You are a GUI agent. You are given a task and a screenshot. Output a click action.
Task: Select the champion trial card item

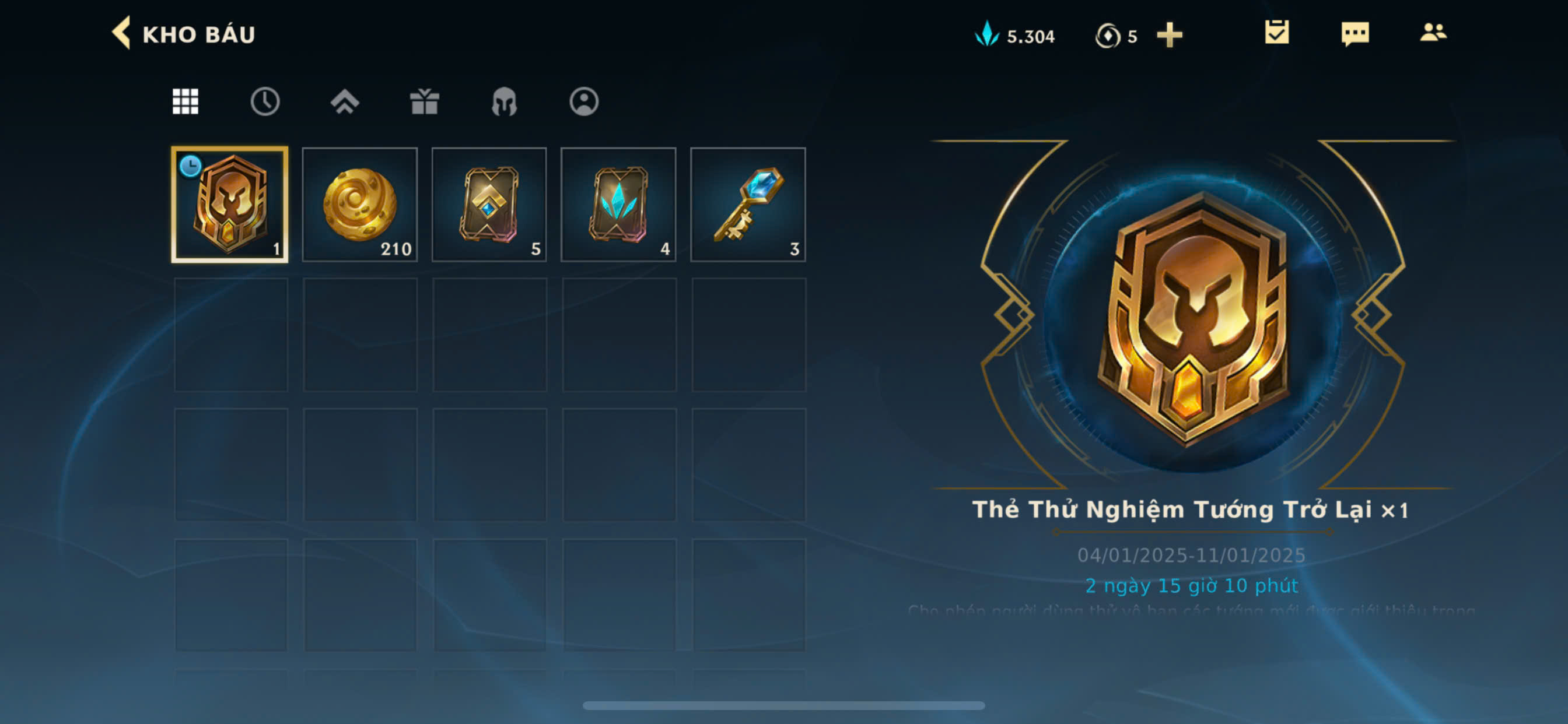click(x=230, y=205)
